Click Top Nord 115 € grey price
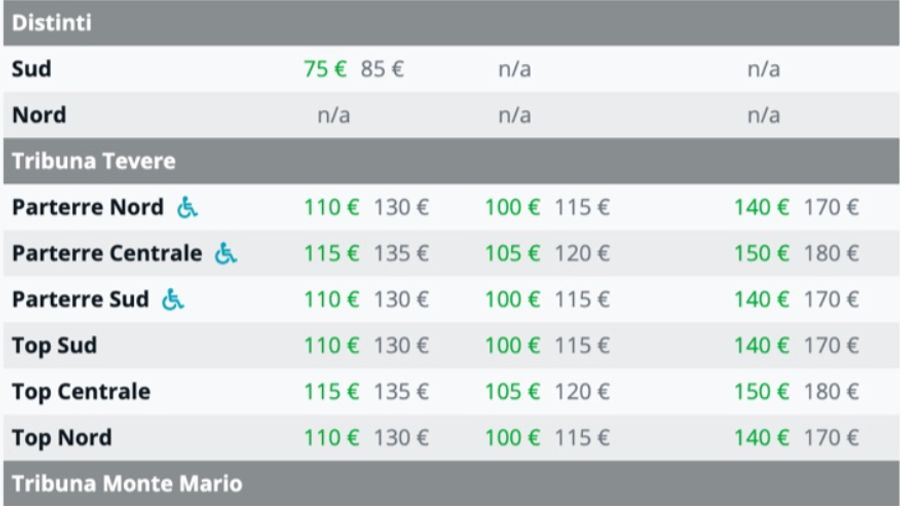This screenshot has width=900, height=506. [582, 437]
